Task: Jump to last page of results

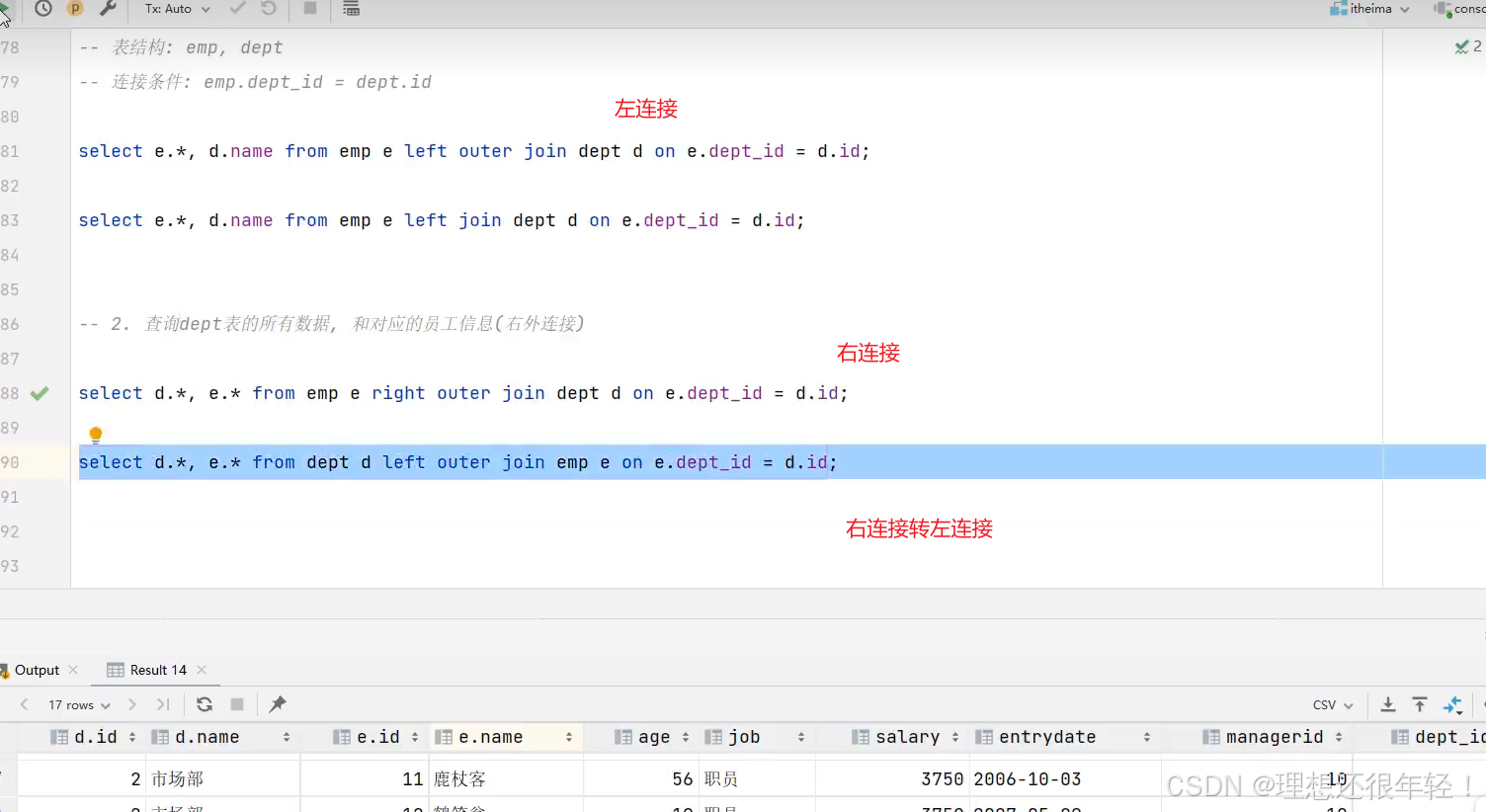Action: coord(163,704)
